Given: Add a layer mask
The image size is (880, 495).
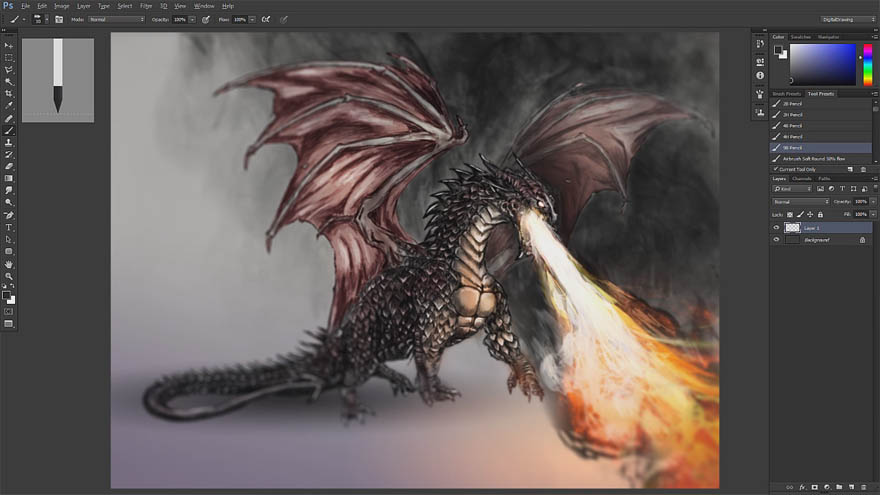Looking at the screenshot, I should point(814,487).
